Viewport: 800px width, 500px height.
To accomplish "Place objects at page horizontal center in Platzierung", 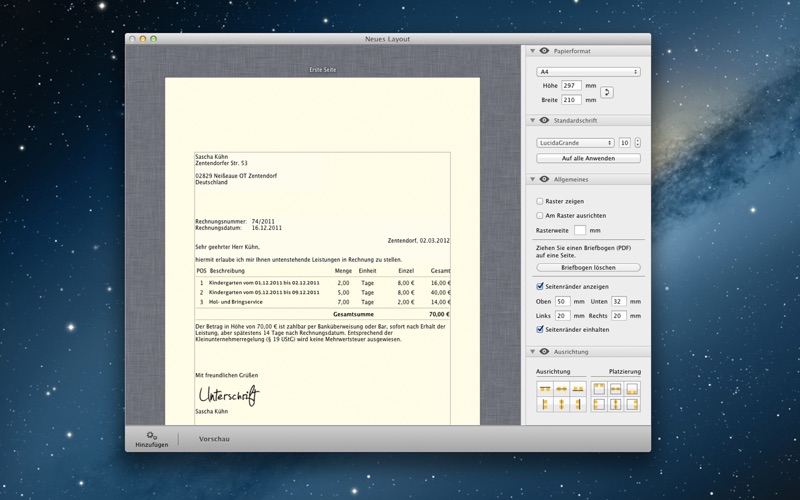I will pos(616,405).
